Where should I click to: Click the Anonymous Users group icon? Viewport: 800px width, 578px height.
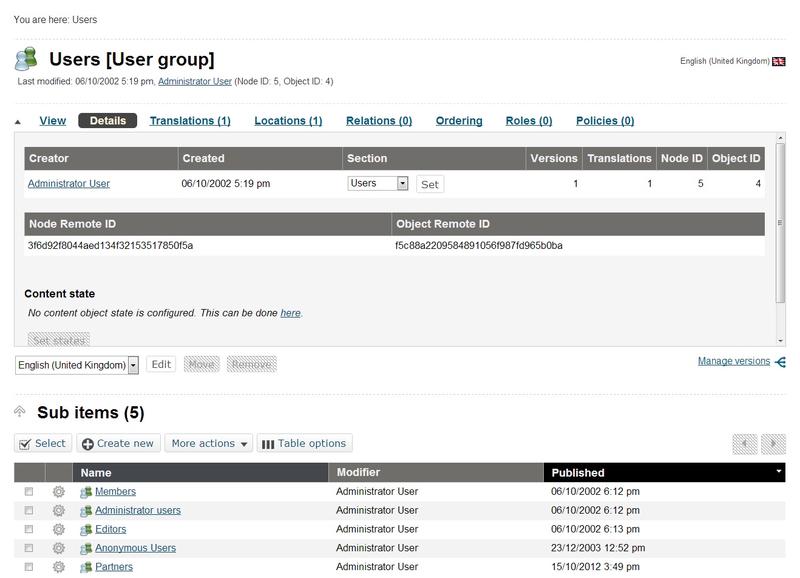(x=86, y=548)
